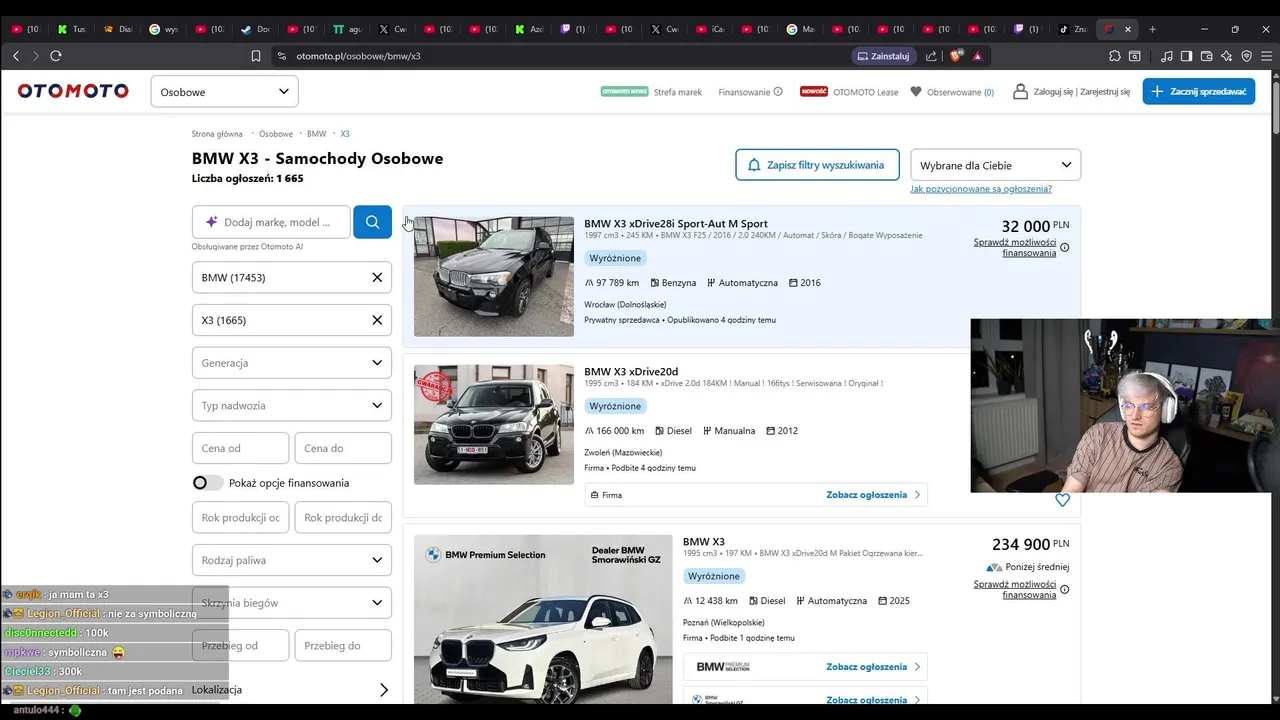This screenshot has height=720, width=1280.
Task: Open the Osobowe category dropdown
Action: click(x=224, y=92)
